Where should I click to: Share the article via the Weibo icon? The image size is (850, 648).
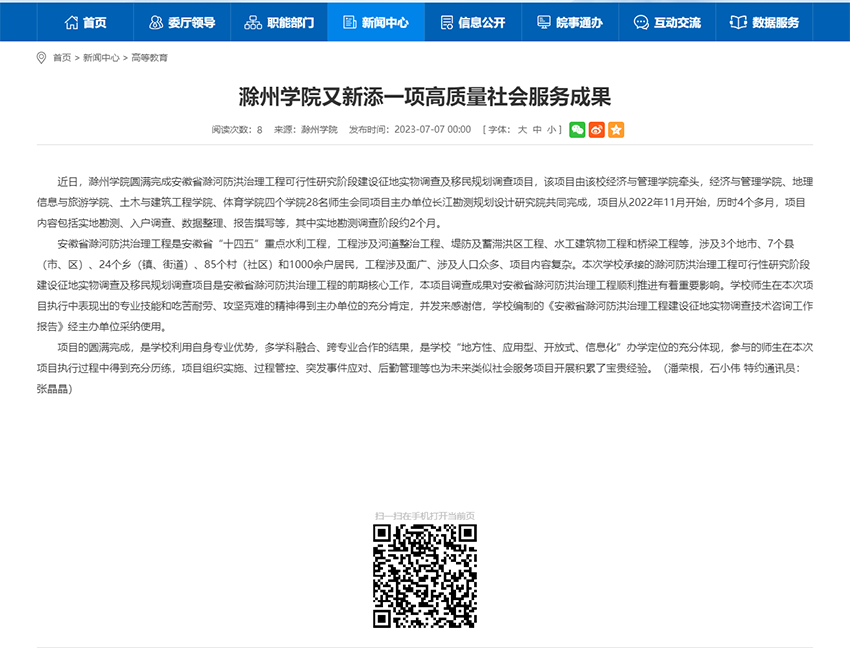(596, 130)
